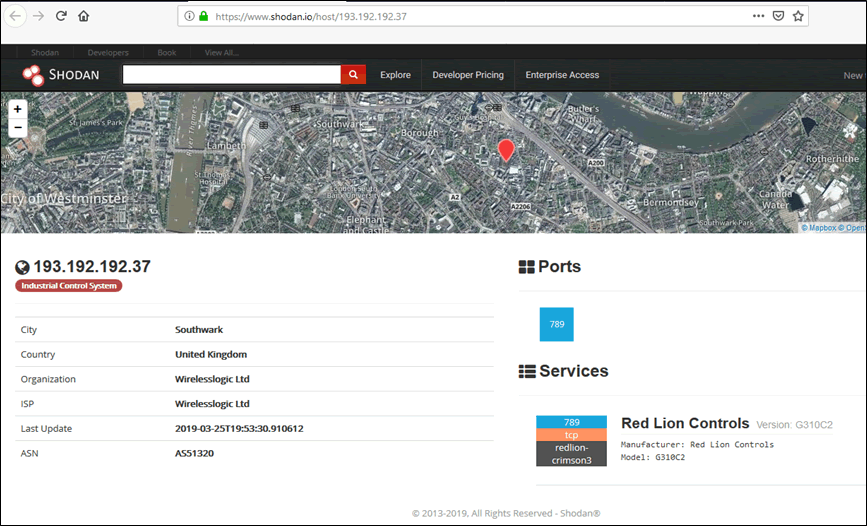The image size is (867, 526).
Task: Click the Red Lion Controls service heading
Action: 685,423
